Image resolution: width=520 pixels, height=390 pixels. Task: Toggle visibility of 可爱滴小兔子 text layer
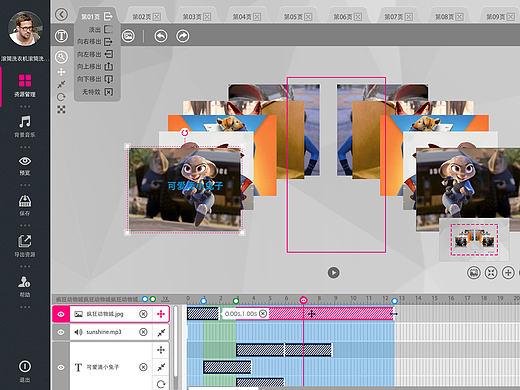click(x=61, y=367)
